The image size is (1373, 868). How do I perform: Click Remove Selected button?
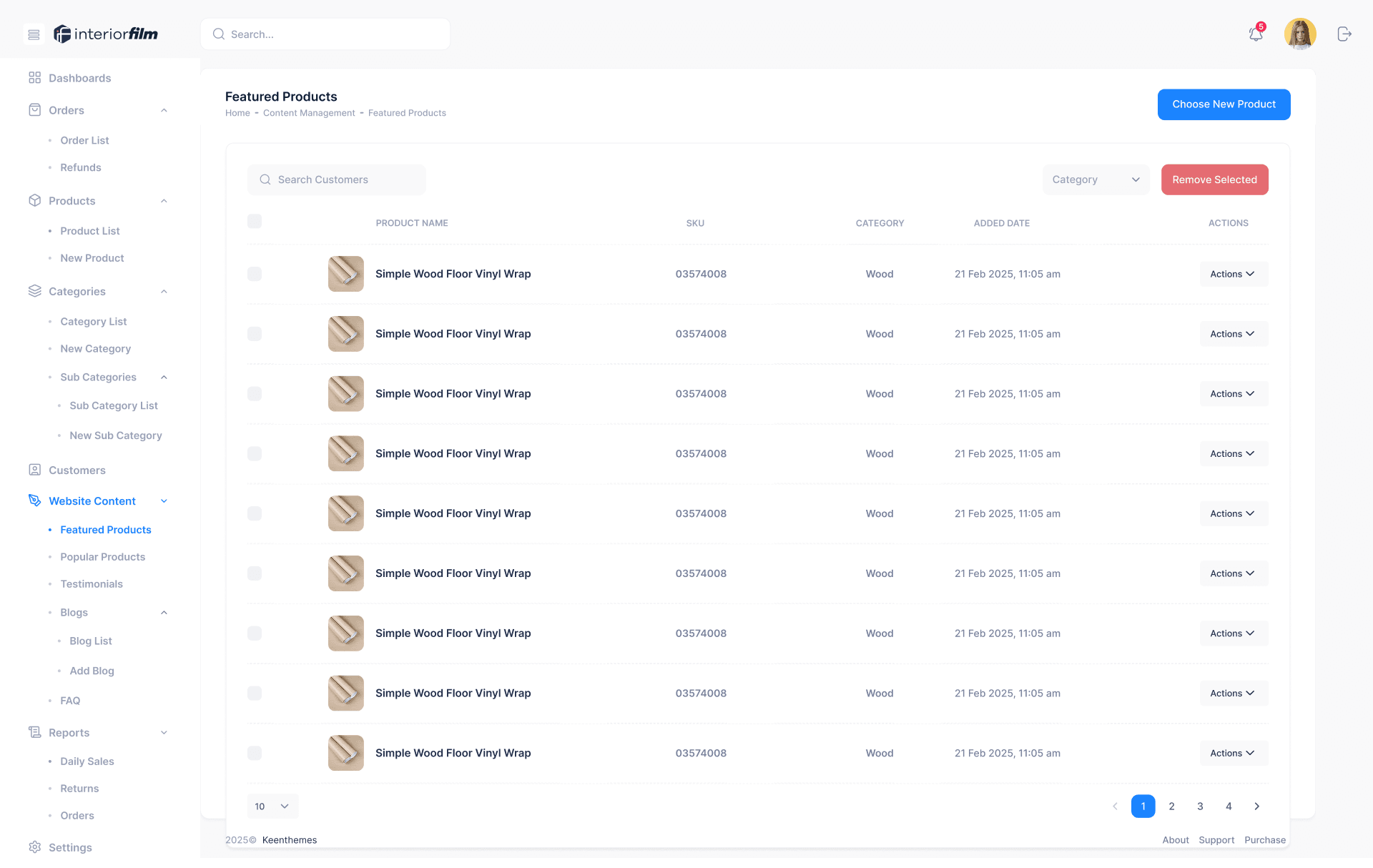[x=1214, y=179]
